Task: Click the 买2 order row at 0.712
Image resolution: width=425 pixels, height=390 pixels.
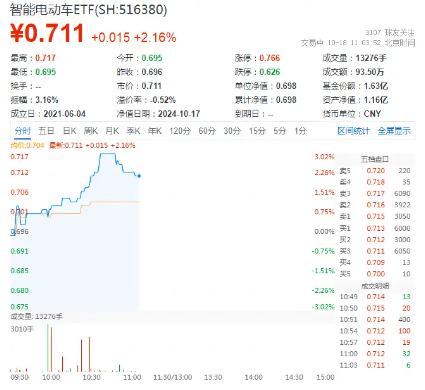Action: point(375,240)
